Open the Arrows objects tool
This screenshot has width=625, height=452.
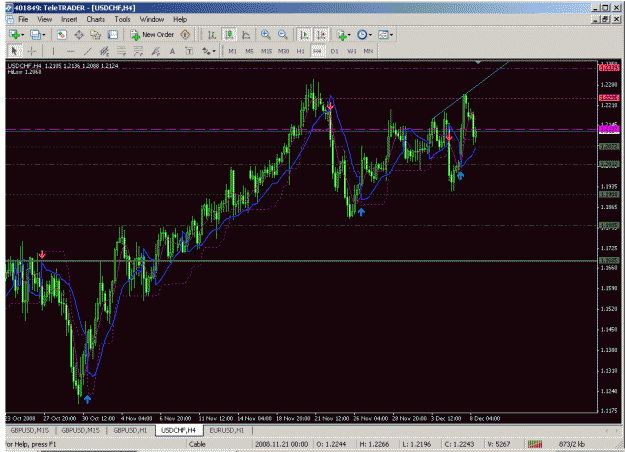pos(206,51)
